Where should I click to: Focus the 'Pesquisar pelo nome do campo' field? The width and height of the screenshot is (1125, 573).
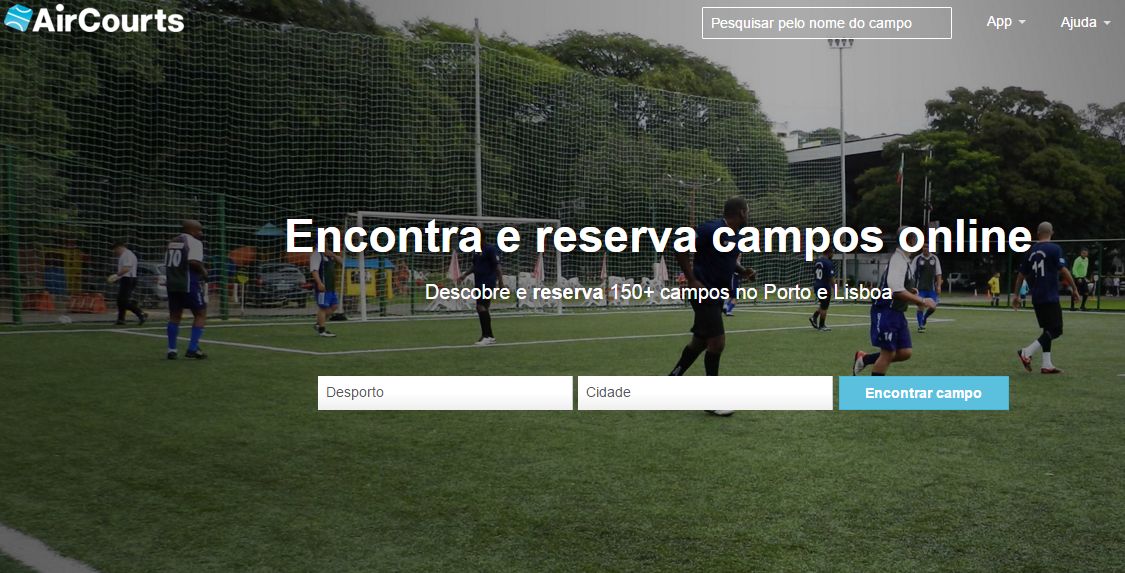[827, 23]
